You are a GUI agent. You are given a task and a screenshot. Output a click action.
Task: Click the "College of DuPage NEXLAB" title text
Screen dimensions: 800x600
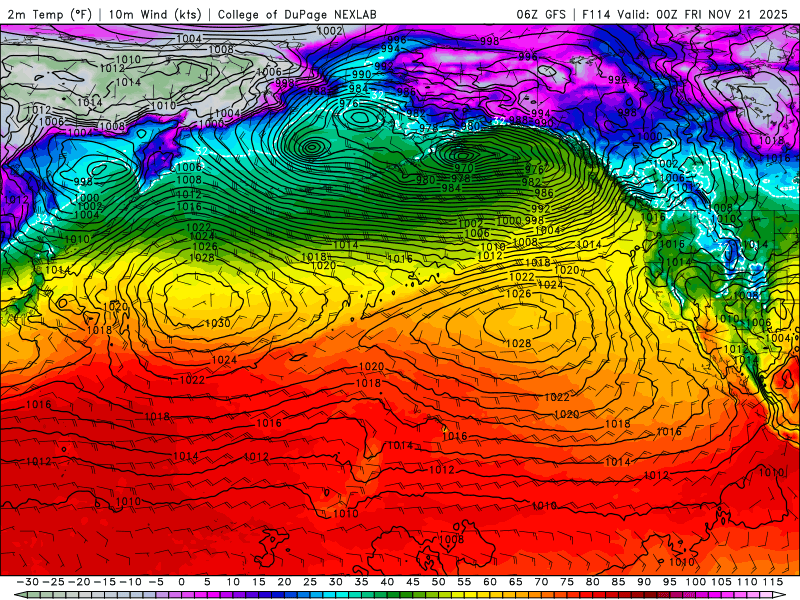pos(297,14)
